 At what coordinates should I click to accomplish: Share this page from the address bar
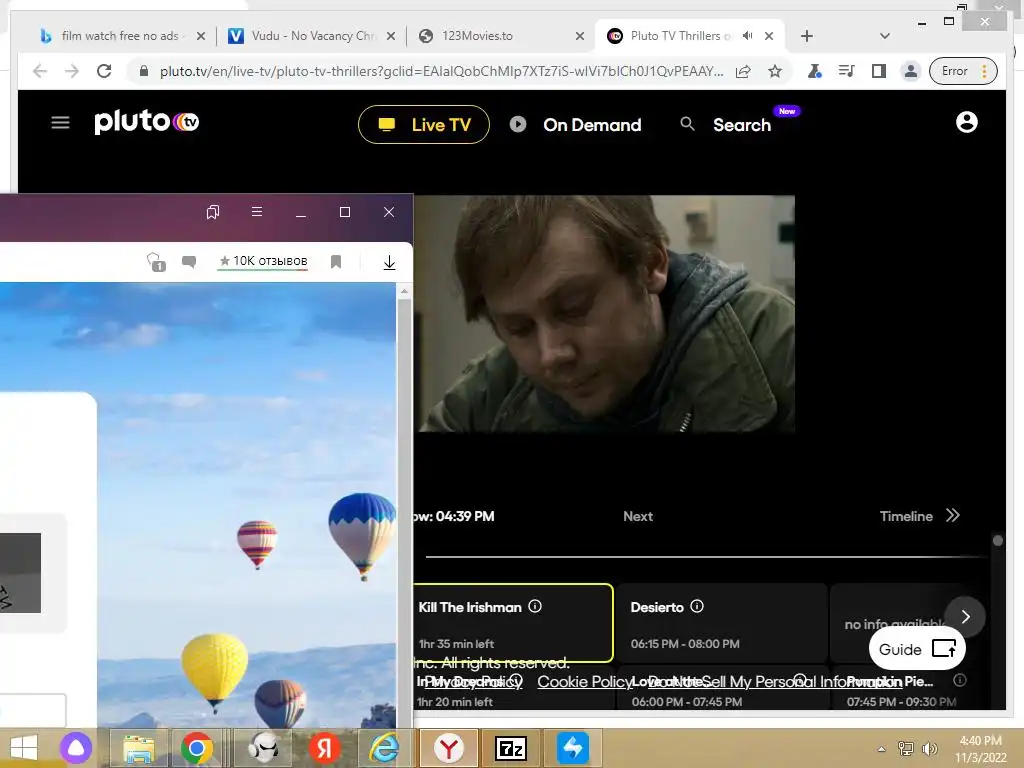pos(743,71)
